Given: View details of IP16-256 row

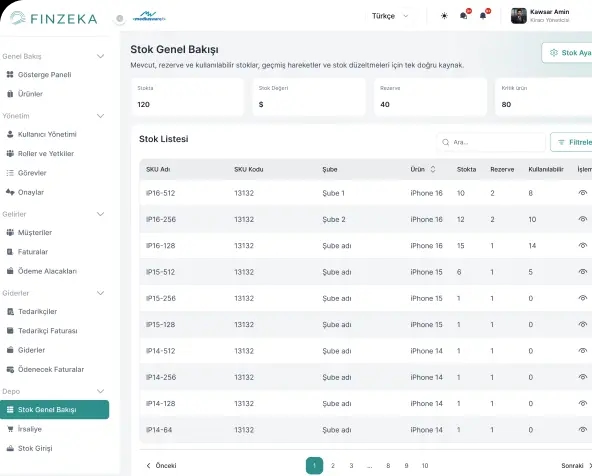Looking at the screenshot, I should coord(583,219).
